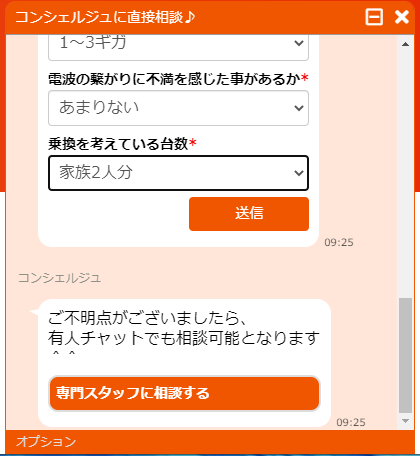The height and width of the screenshot is (456, 420).
Task: Click the コンシェルジュに直接相談♪ title bar
Action: tap(105, 17)
